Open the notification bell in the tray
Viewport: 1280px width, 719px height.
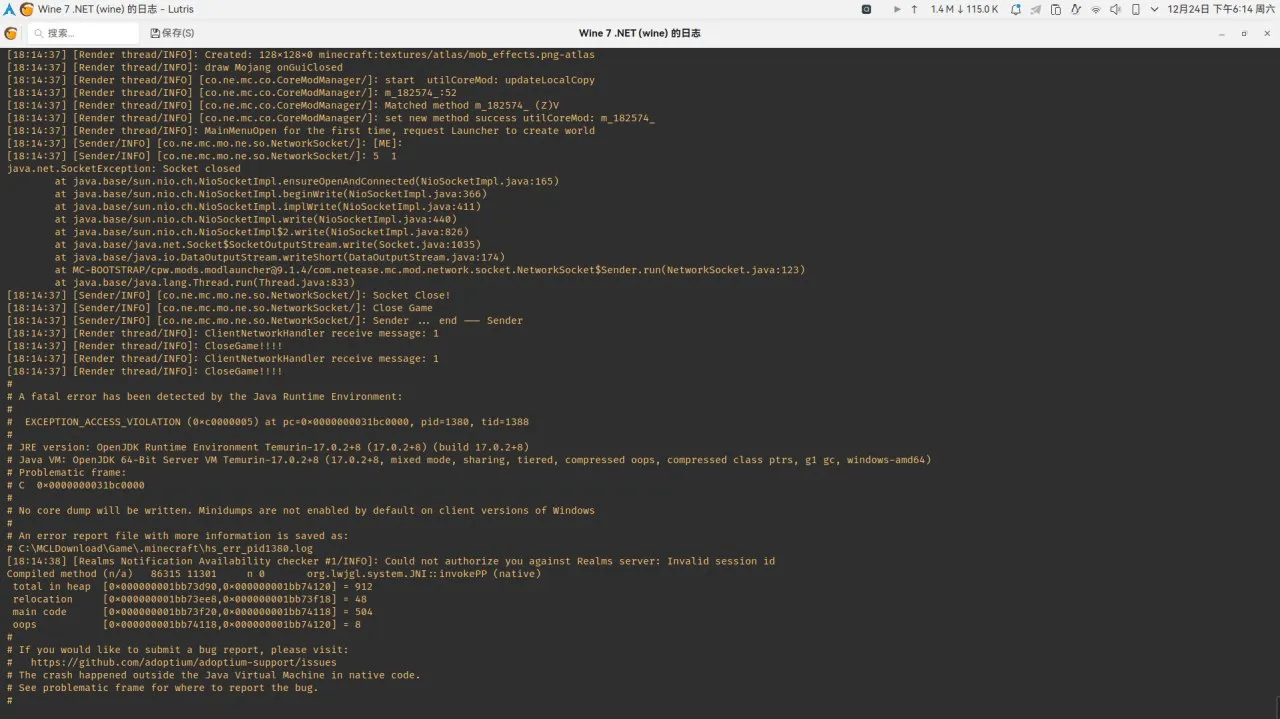[x=1016, y=9]
